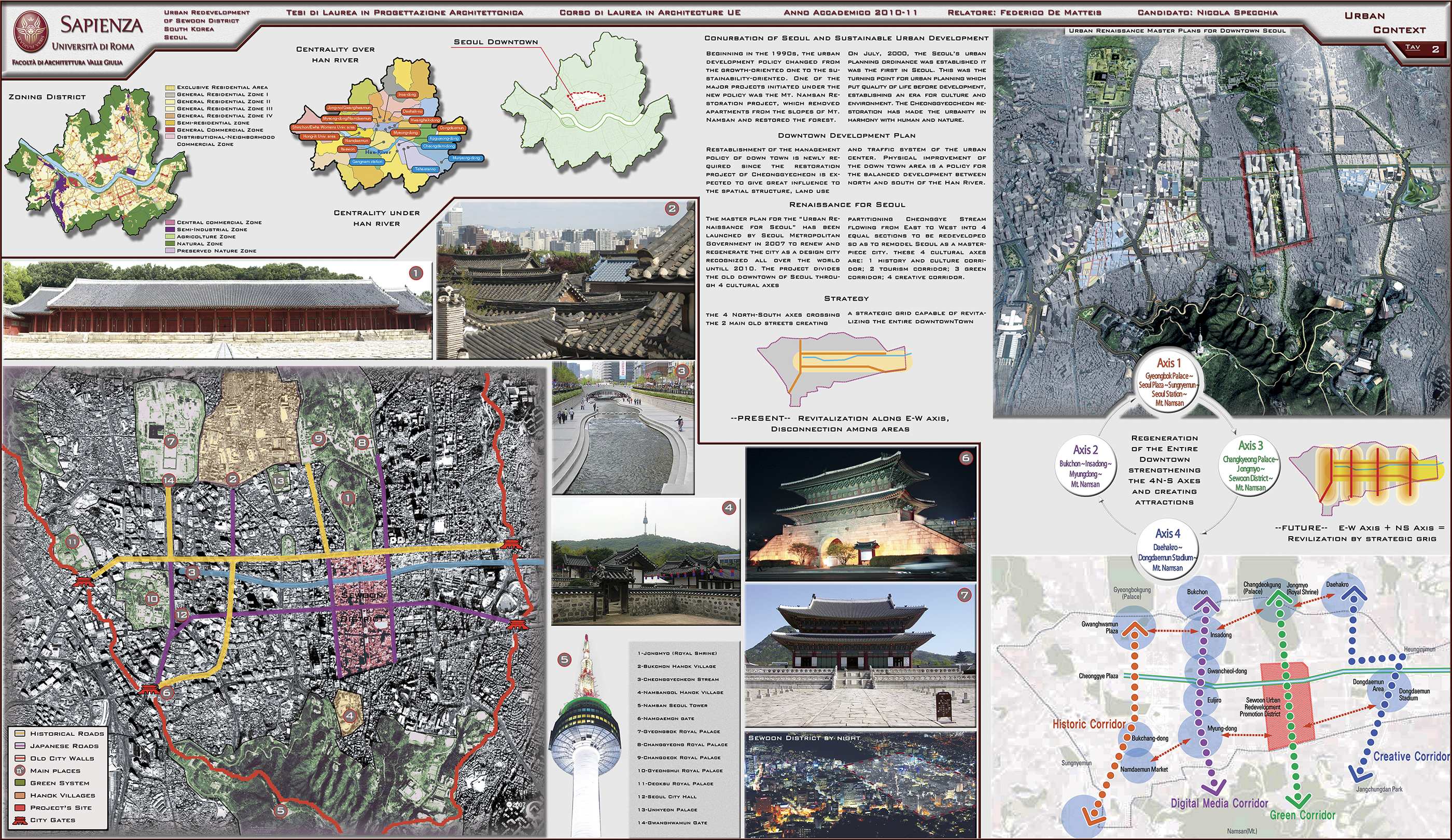The image size is (1452, 840).
Task: Click the Candidato: Nicola Specchia header text
Action: point(1208,12)
